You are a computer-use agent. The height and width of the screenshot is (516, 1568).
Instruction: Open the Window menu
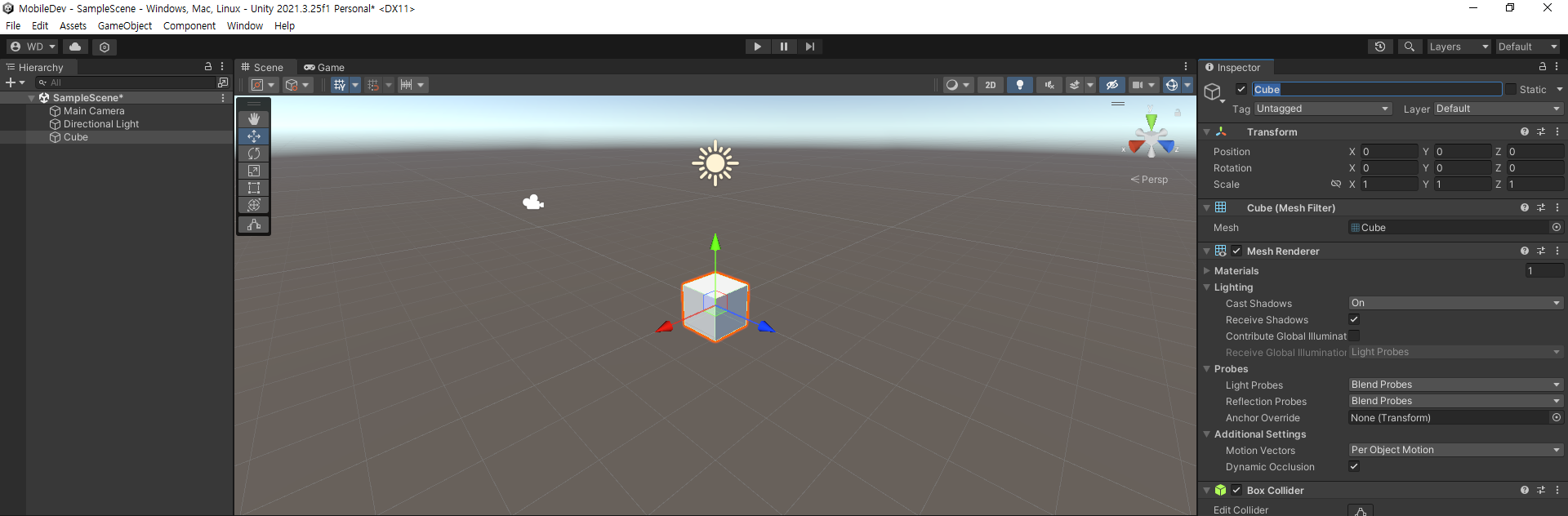[x=245, y=25]
